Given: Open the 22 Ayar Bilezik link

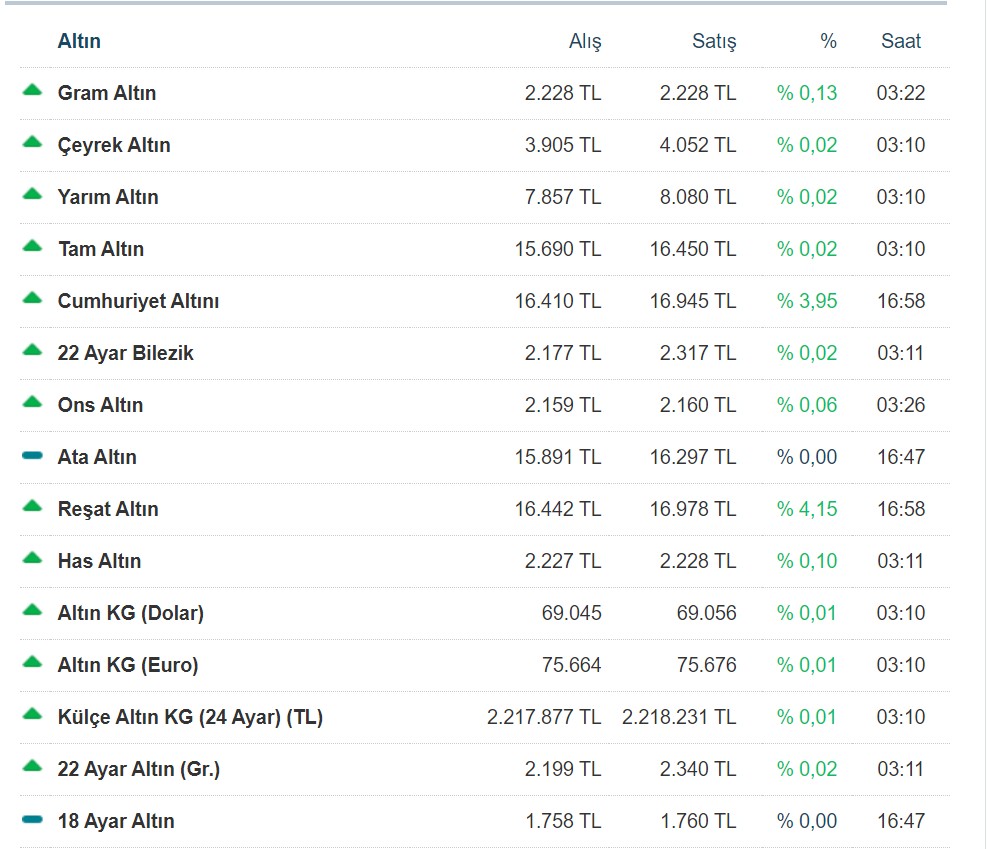Looking at the screenshot, I should tap(126, 353).
